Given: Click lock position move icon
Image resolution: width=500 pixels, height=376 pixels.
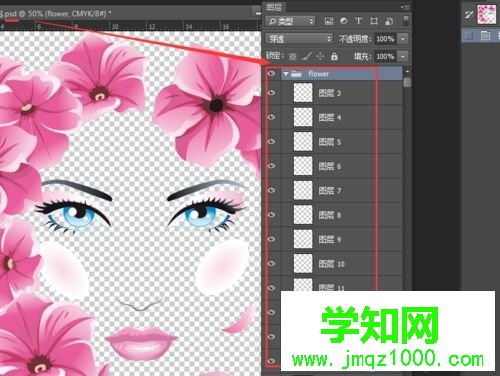Looking at the screenshot, I should click(x=320, y=56).
